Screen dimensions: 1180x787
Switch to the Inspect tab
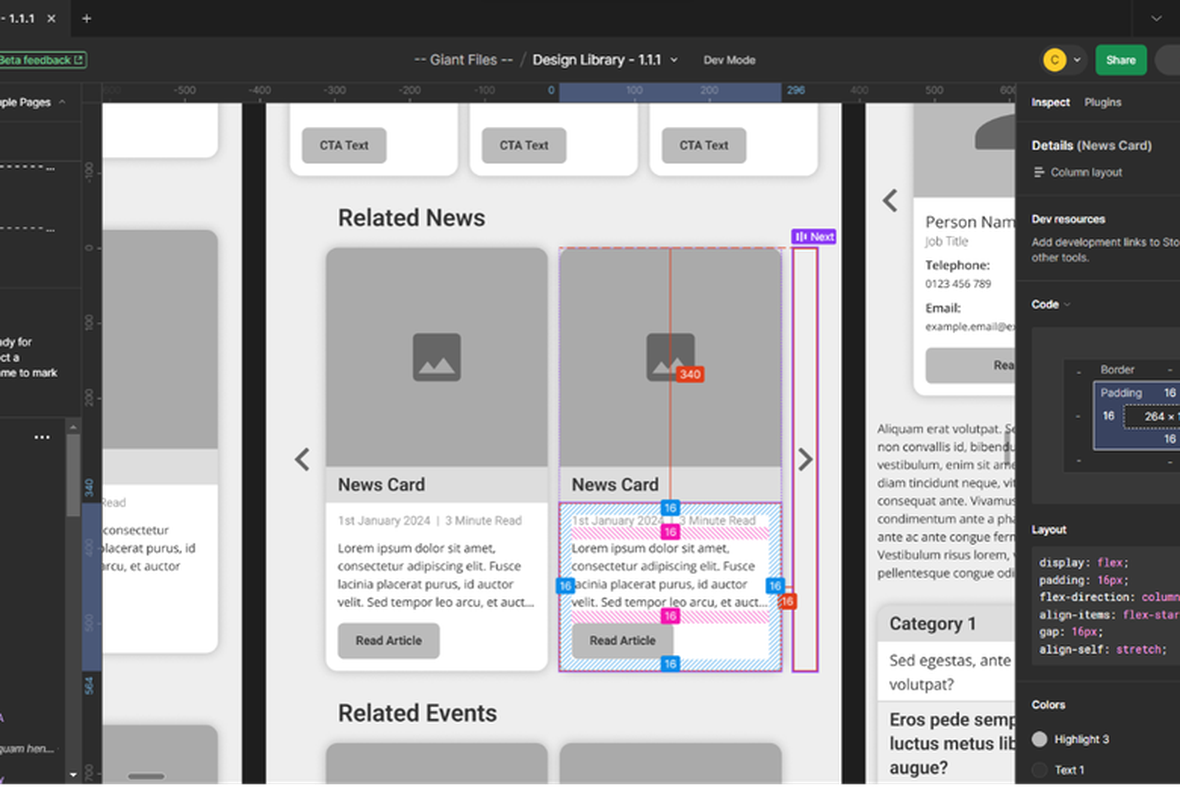pos(1051,102)
